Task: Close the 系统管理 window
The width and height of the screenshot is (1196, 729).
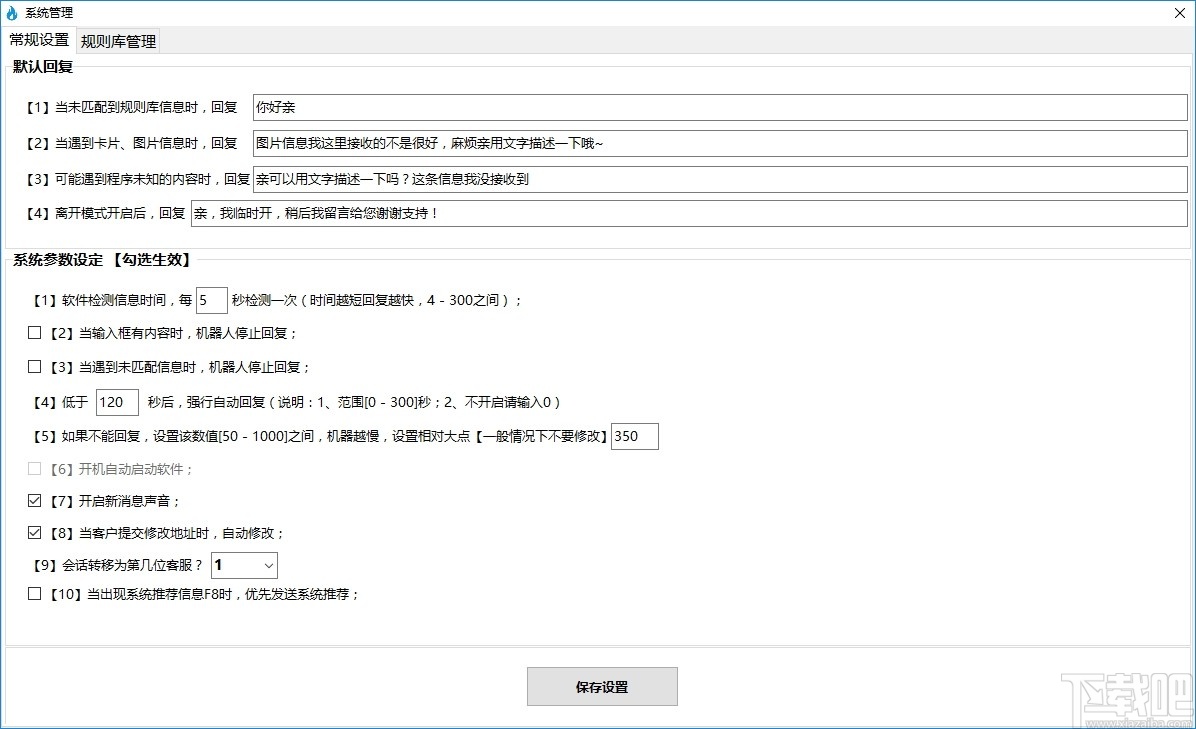Action: [x=1179, y=13]
